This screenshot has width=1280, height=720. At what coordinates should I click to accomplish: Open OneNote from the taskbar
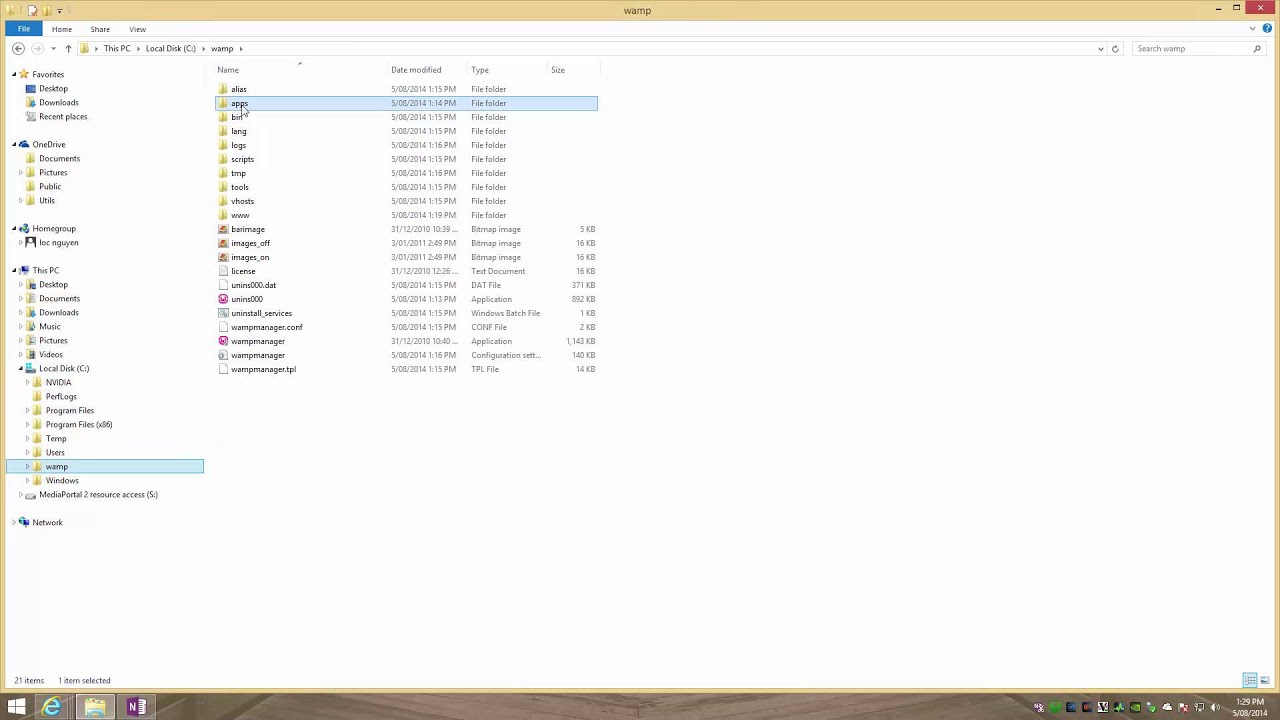(x=137, y=707)
